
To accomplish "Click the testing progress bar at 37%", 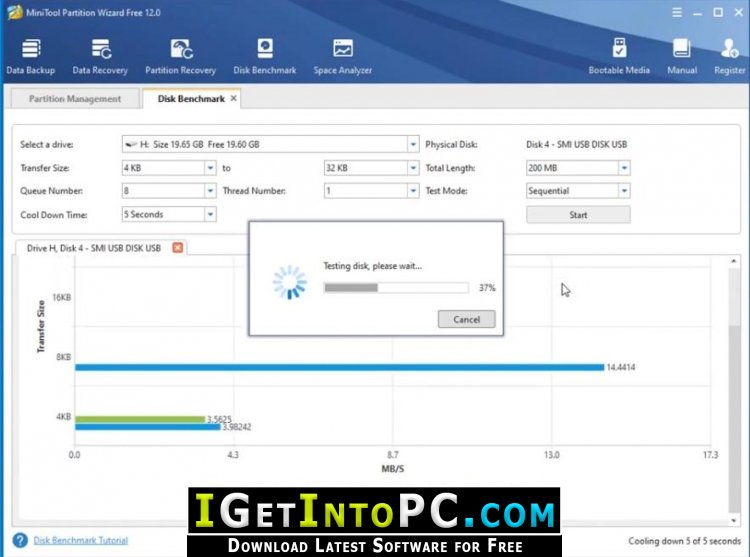I will (x=396, y=287).
